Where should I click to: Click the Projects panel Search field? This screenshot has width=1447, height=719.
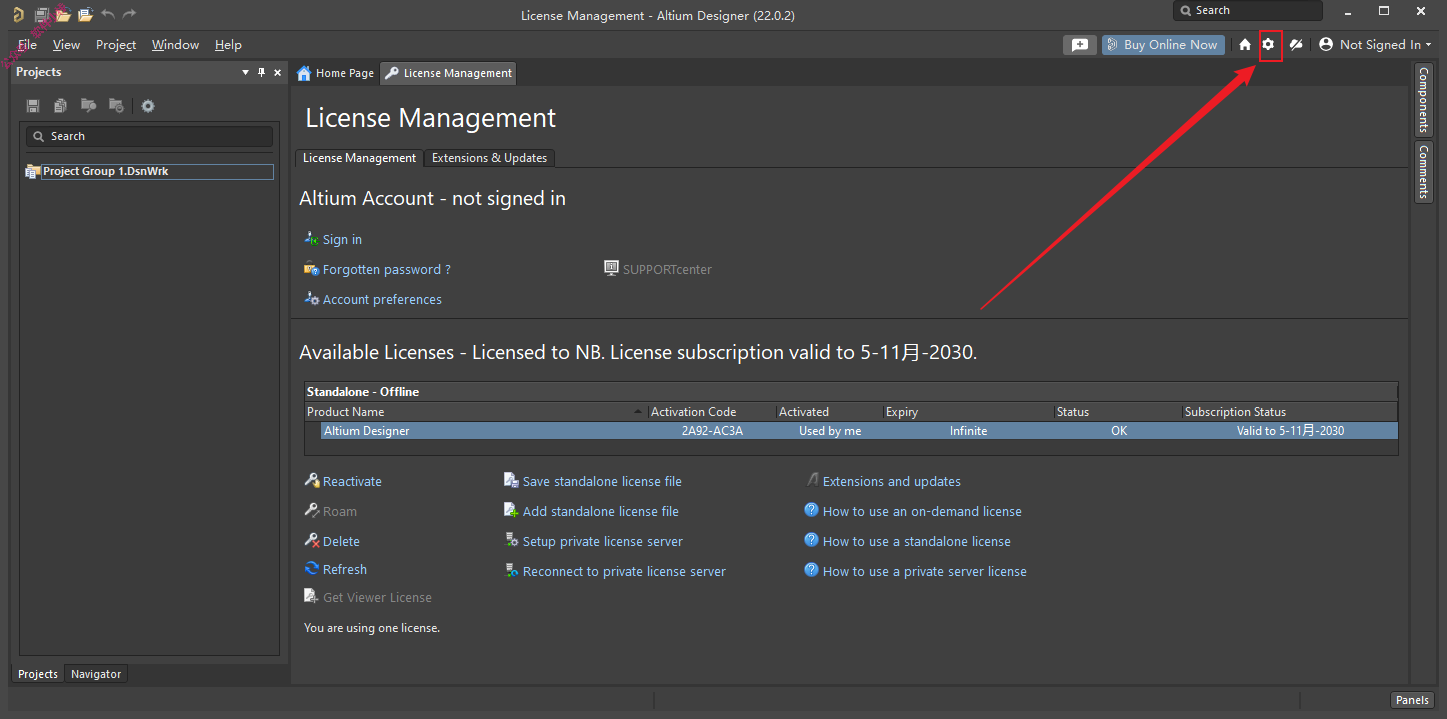[x=150, y=136]
